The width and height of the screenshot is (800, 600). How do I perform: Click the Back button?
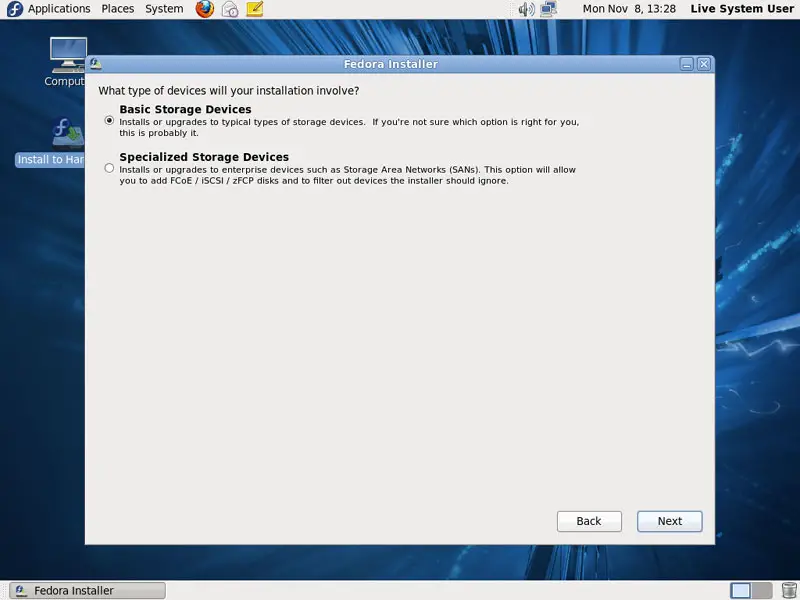589,521
